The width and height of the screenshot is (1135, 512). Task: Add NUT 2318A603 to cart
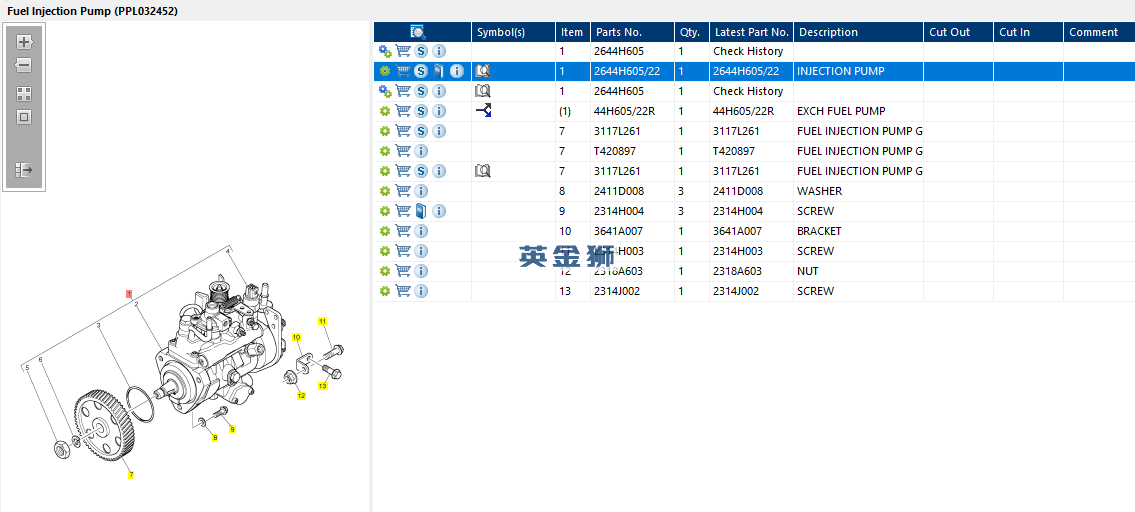(x=403, y=271)
